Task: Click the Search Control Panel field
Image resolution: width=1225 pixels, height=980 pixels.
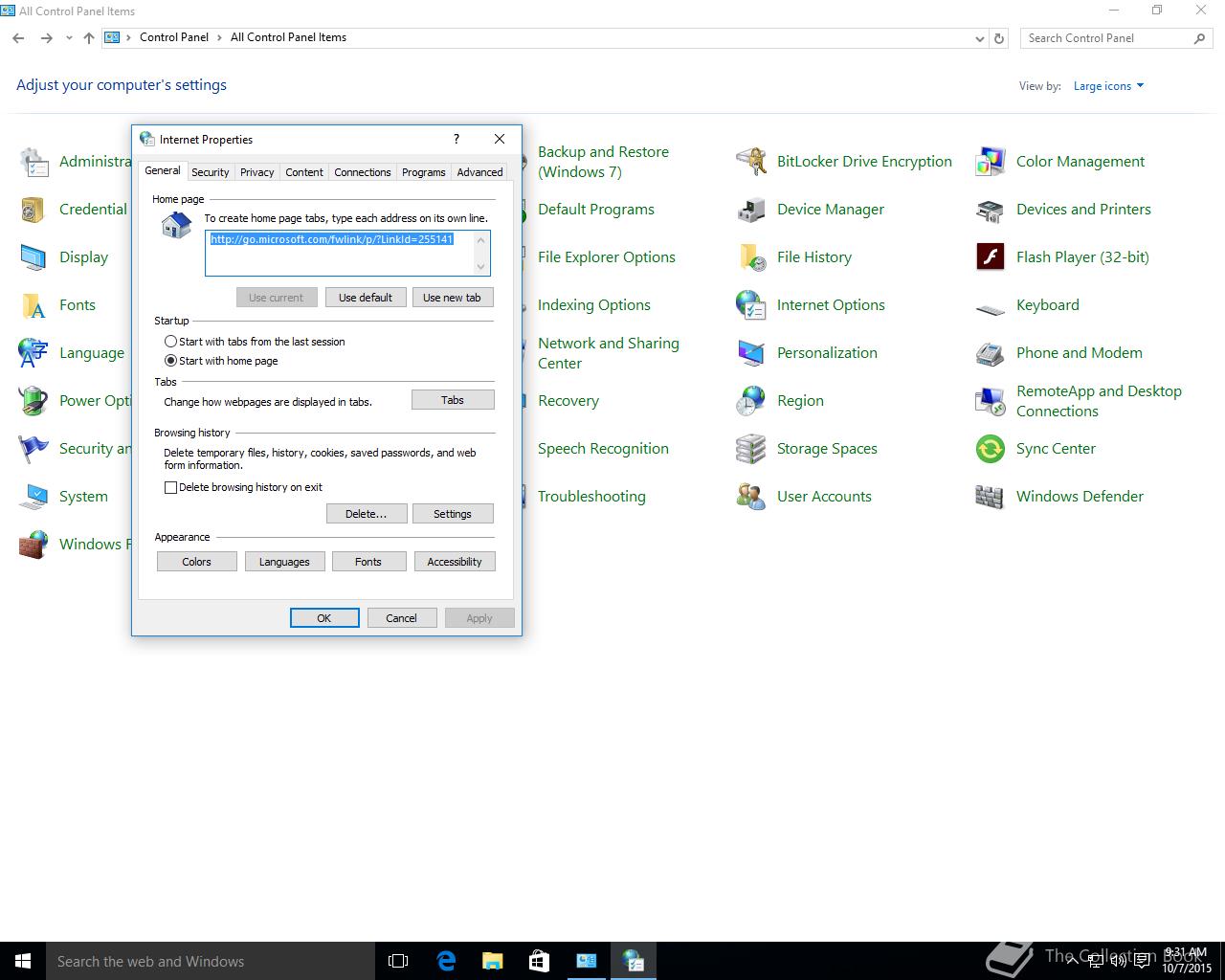Action: (1115, 38)
